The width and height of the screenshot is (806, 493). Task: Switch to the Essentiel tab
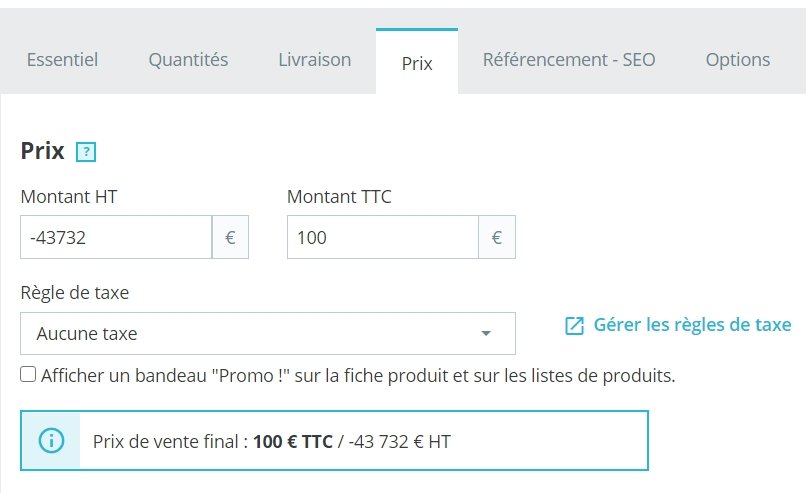[62, 60]
